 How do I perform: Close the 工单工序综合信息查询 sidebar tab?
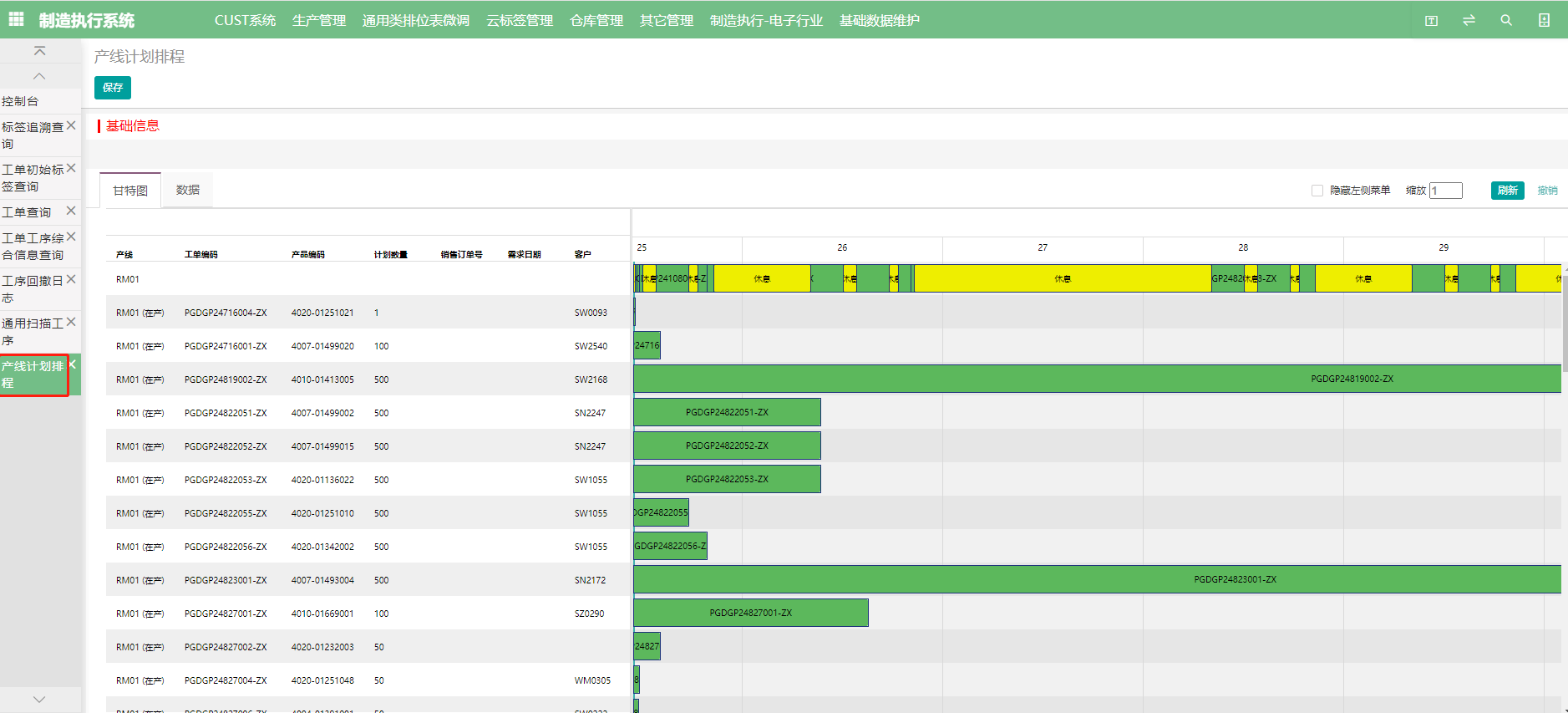[71, 237]
